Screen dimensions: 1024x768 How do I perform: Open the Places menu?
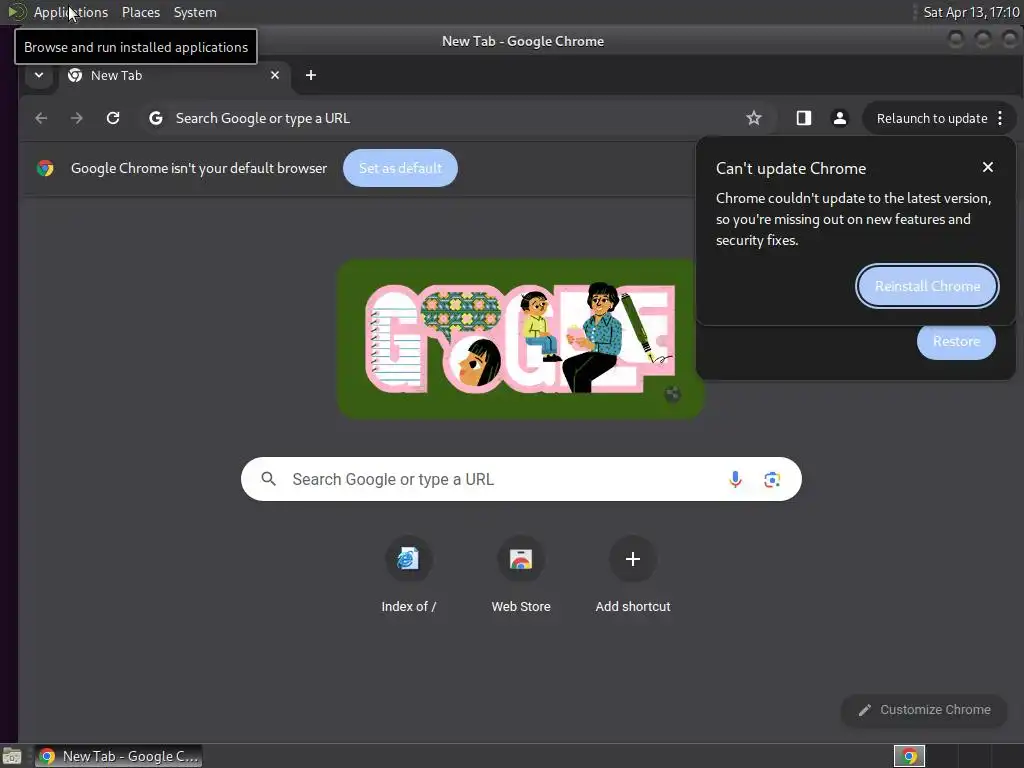140,12
